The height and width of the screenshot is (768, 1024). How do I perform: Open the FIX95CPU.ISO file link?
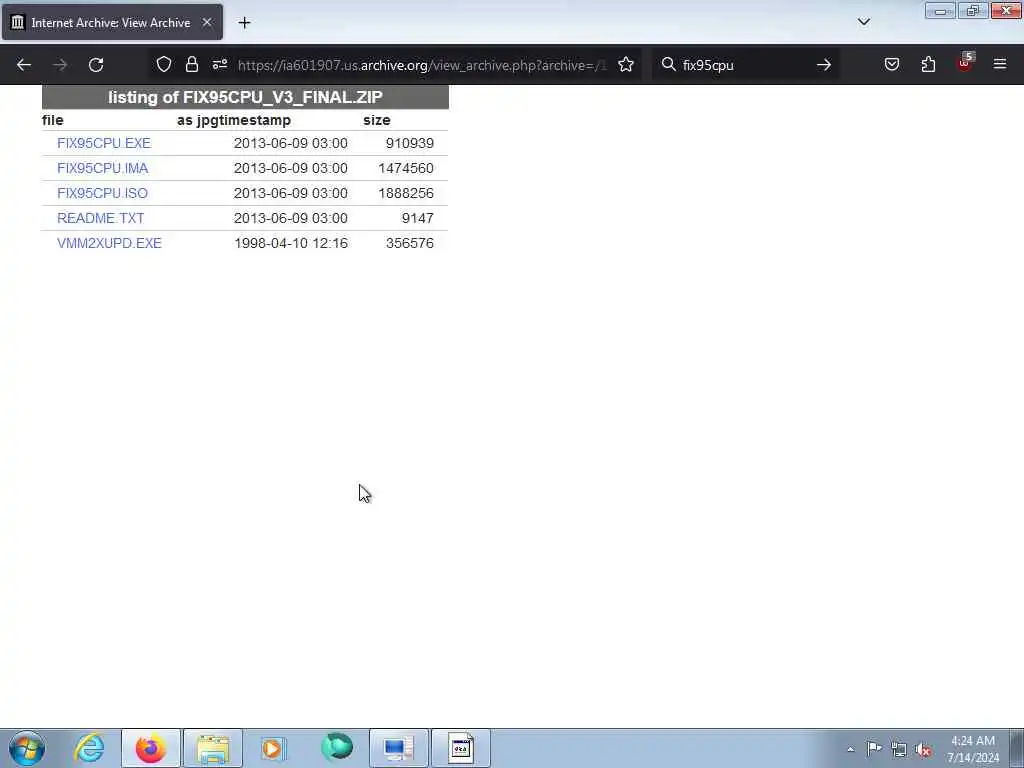103,193
